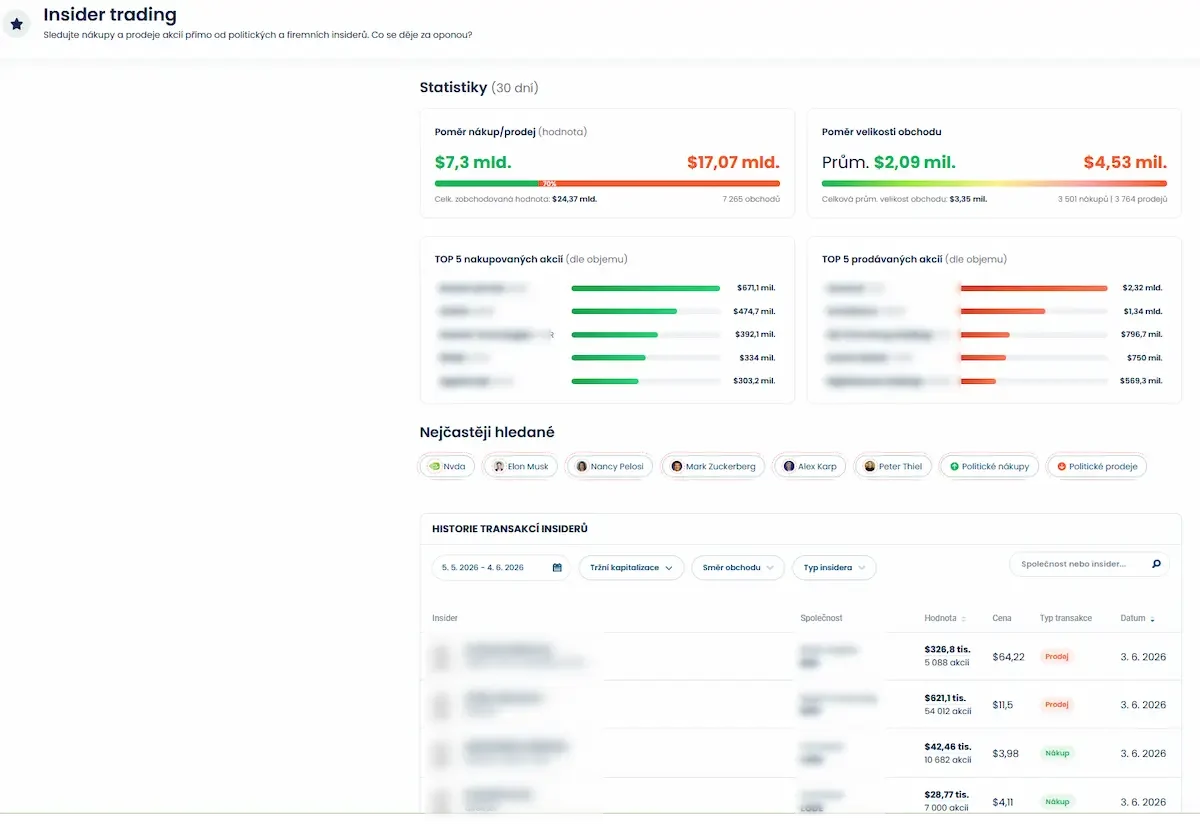Click the $4,11 price cell
This screenshot has width=1200, height=825.
pyautogui.click(x=1004, y=801)
